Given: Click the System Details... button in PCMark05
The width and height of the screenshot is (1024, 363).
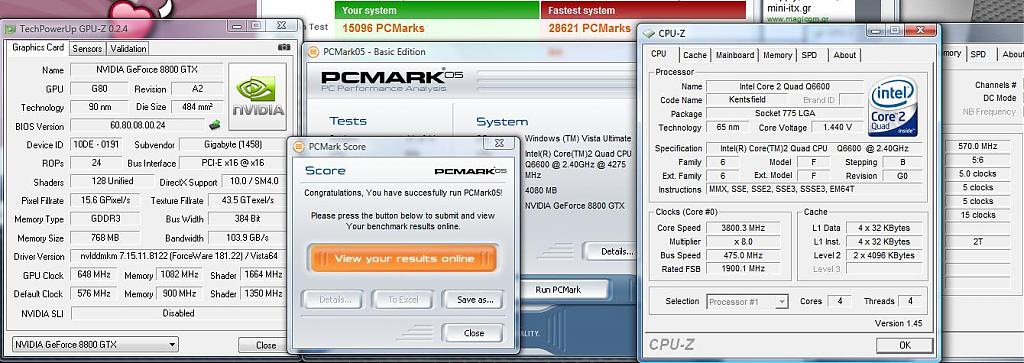Looking at the screenshot, I should point(611,251).
